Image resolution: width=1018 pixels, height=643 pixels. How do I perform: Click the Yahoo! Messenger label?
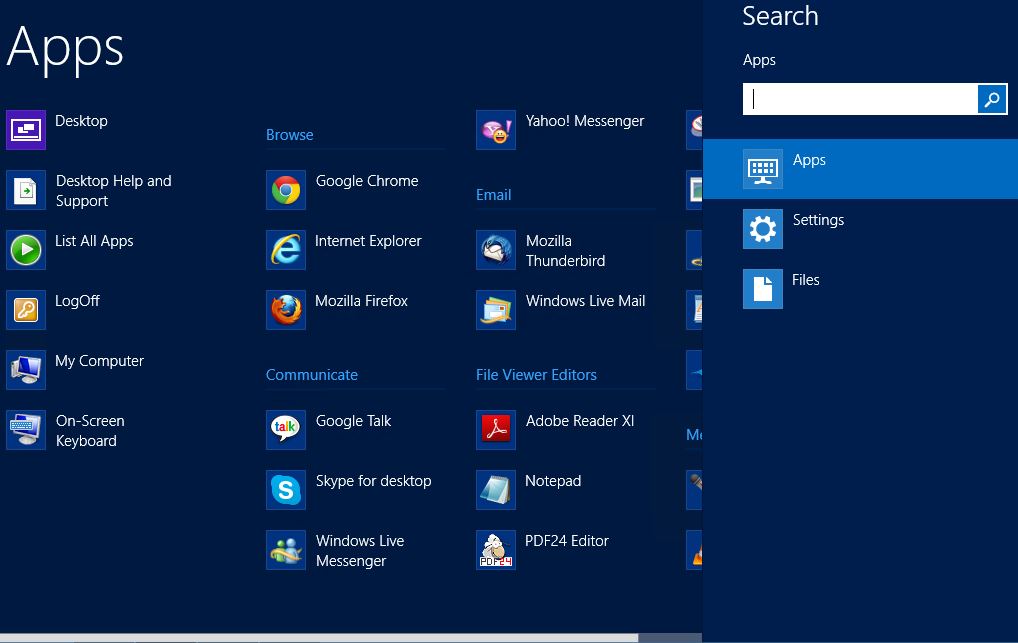[585, 121]
